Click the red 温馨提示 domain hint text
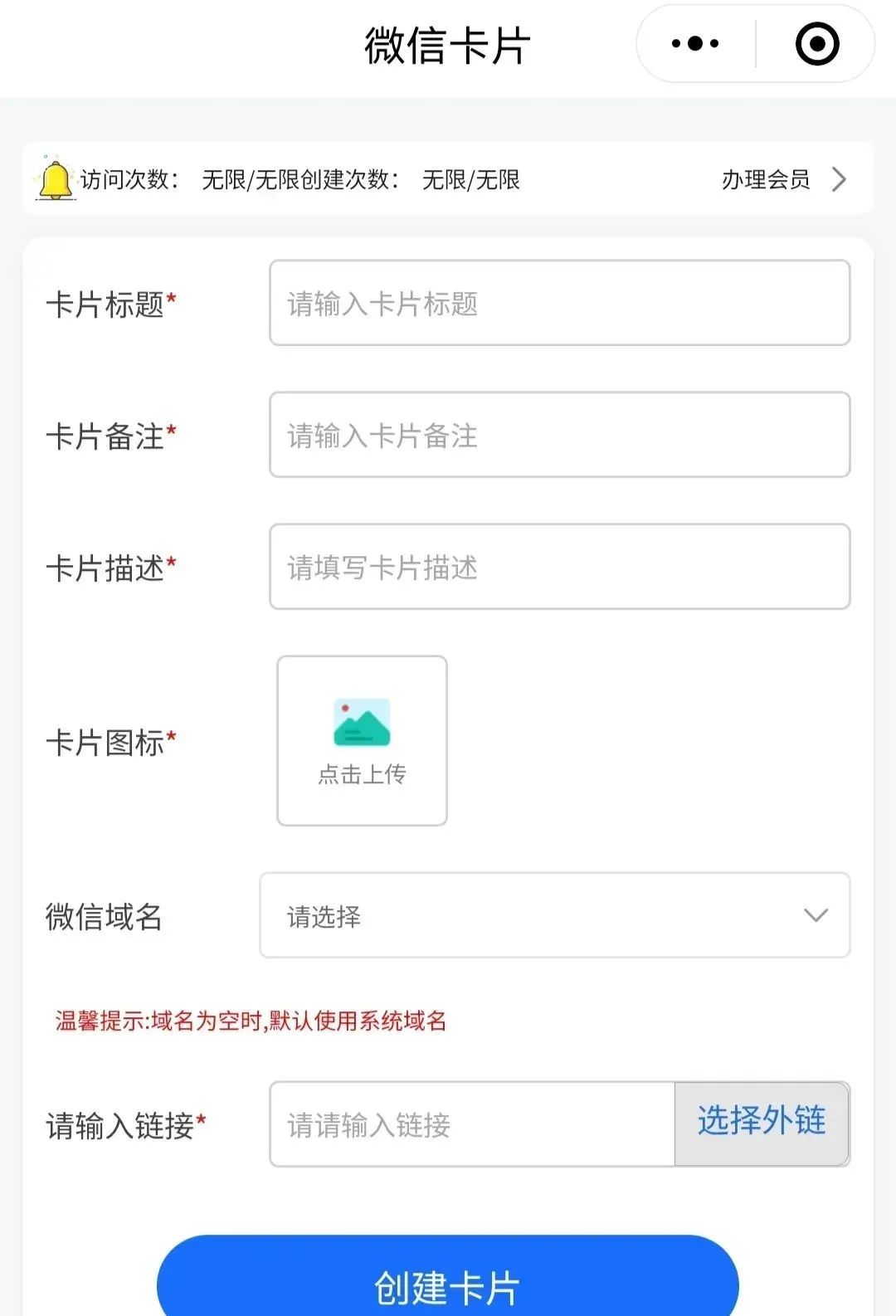The height and width of the screenshot is (1316, 896). click(x=251, y=1021)
